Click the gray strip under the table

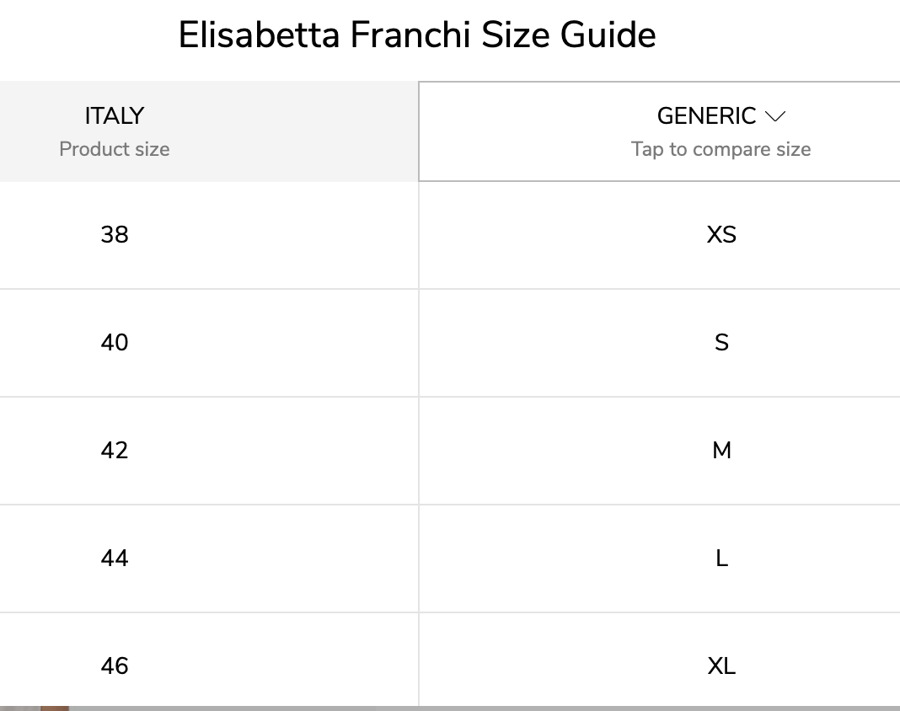coord(500,708)
